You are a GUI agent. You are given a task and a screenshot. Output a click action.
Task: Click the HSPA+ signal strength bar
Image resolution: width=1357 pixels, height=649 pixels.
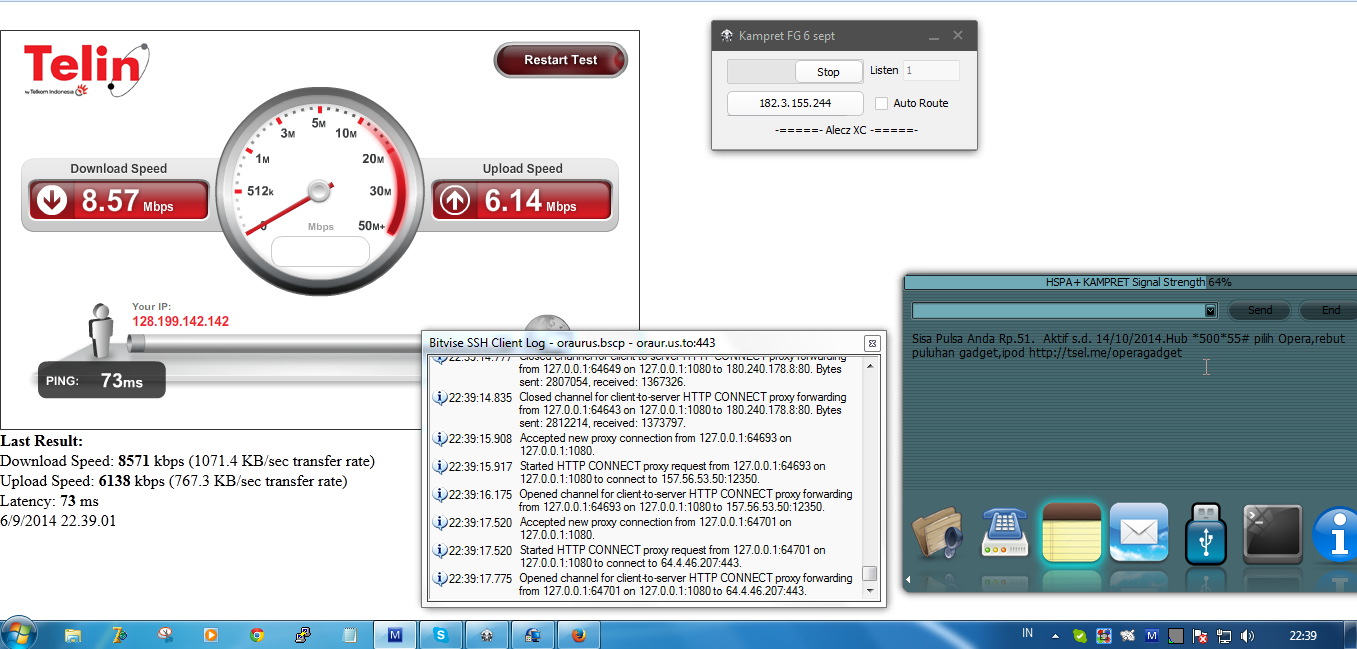coord(1130,282)
